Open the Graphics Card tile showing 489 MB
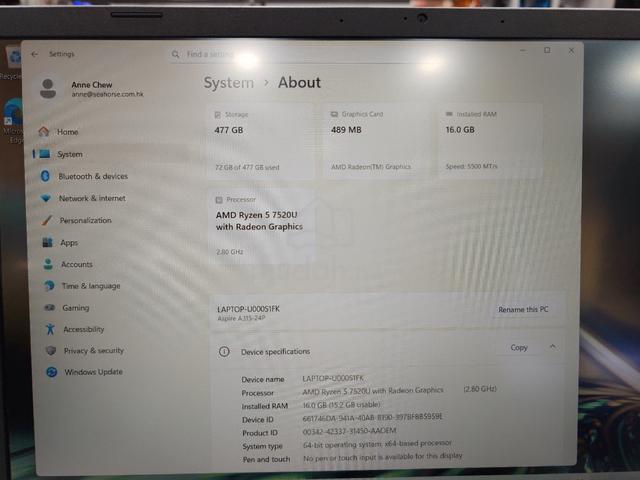This screenshot has width=640, height=480. [x=377, y=141]
